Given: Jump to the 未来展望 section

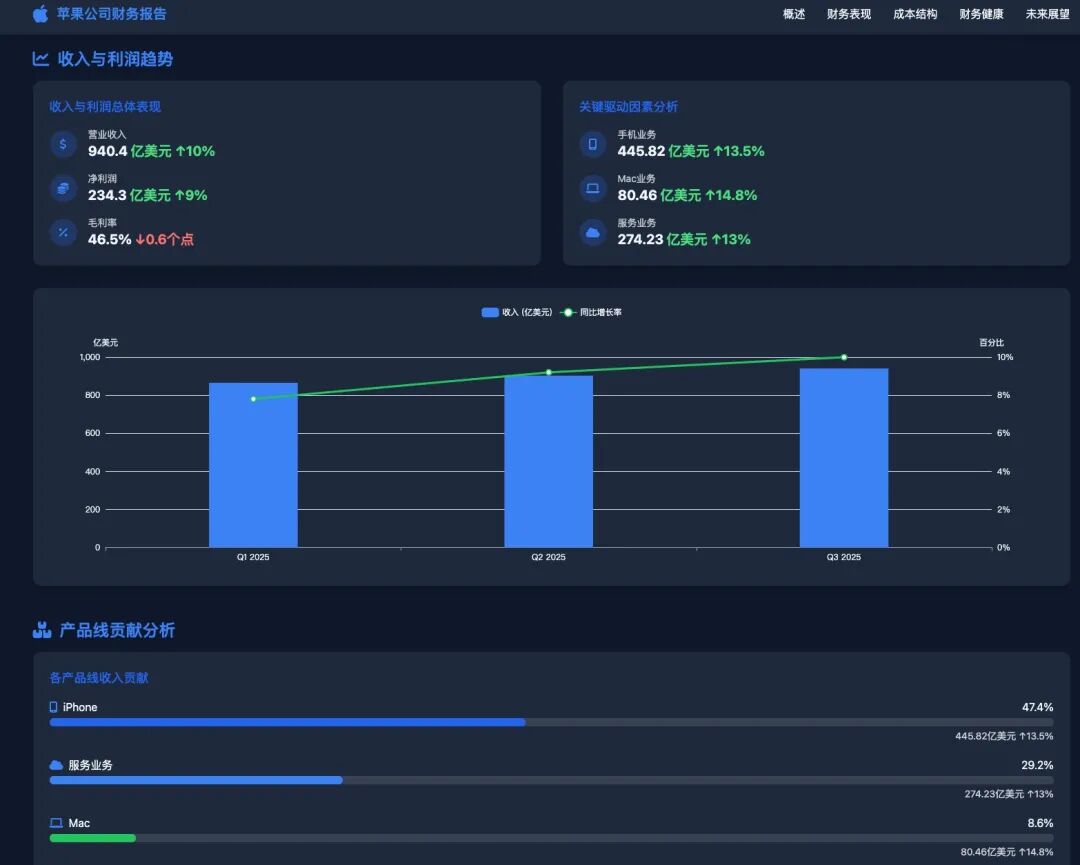Looking at the screenshot, I should click(1047, 14).
